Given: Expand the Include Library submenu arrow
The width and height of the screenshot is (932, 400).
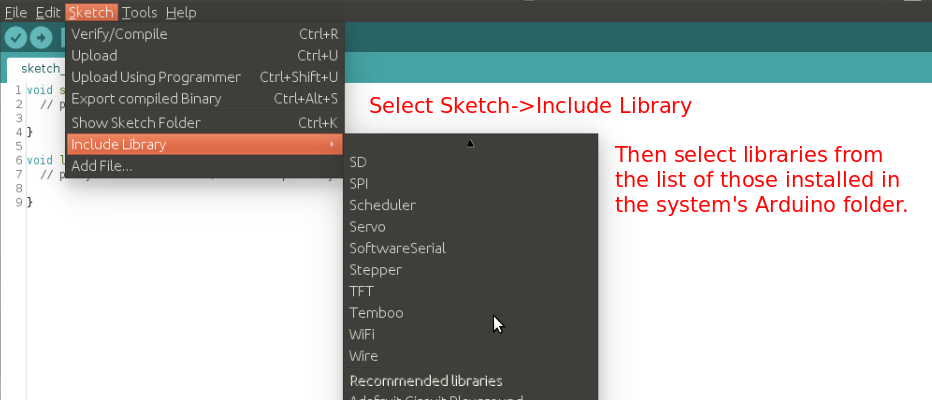Looking at the screenshot, I should click(x=332, y=145).
